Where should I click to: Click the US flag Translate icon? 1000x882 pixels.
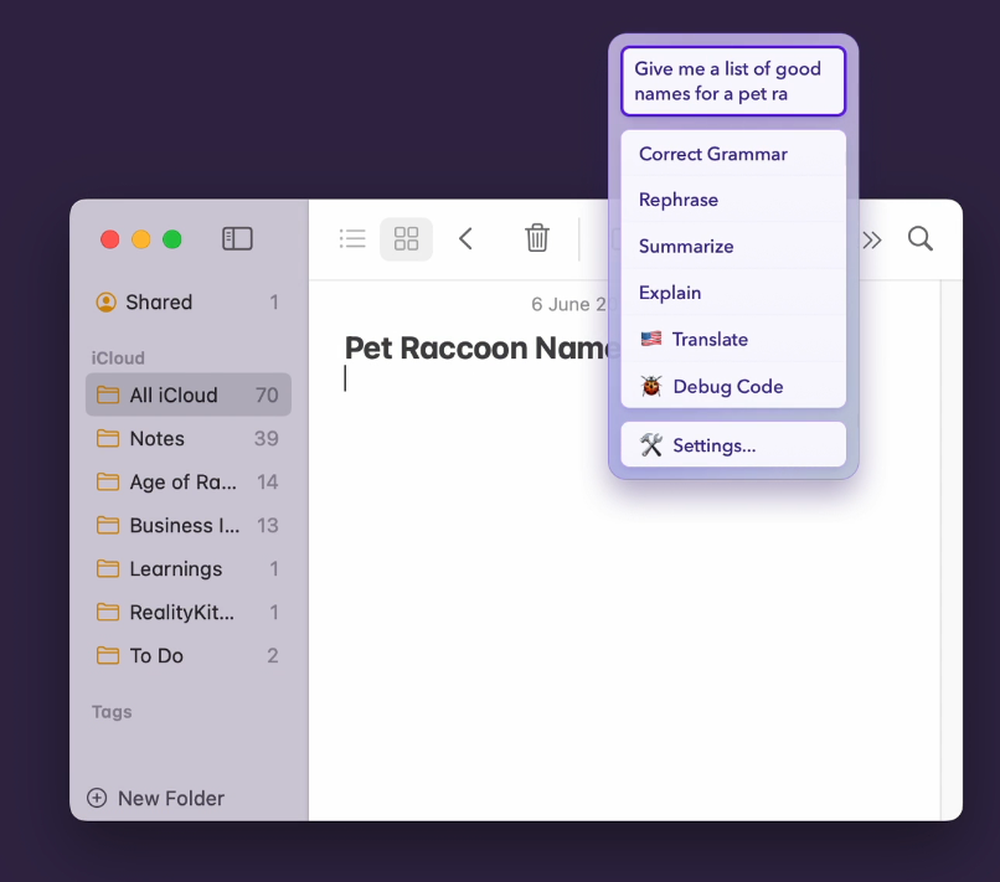tap(651, 339)
